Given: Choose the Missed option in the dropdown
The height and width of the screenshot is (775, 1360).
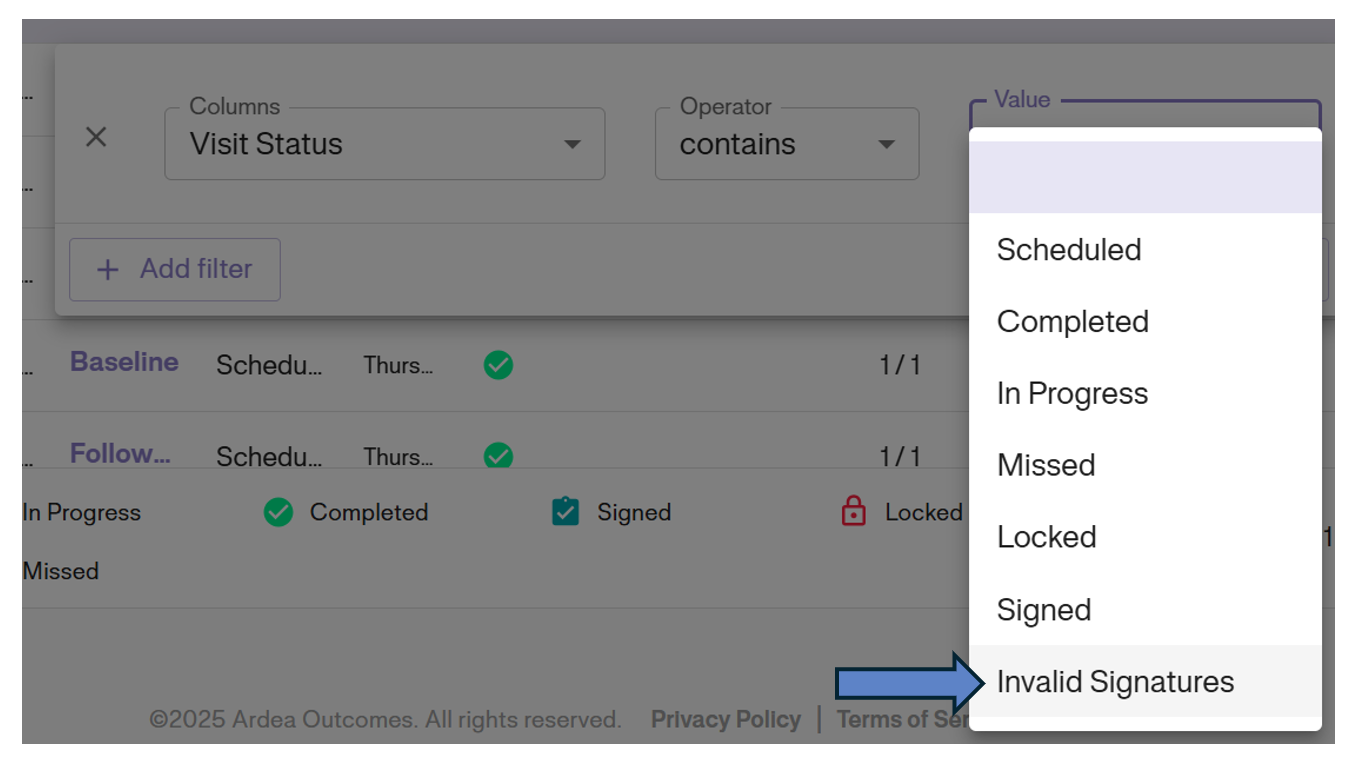Looking at the screenshot, I should [x=1045, y=465].
